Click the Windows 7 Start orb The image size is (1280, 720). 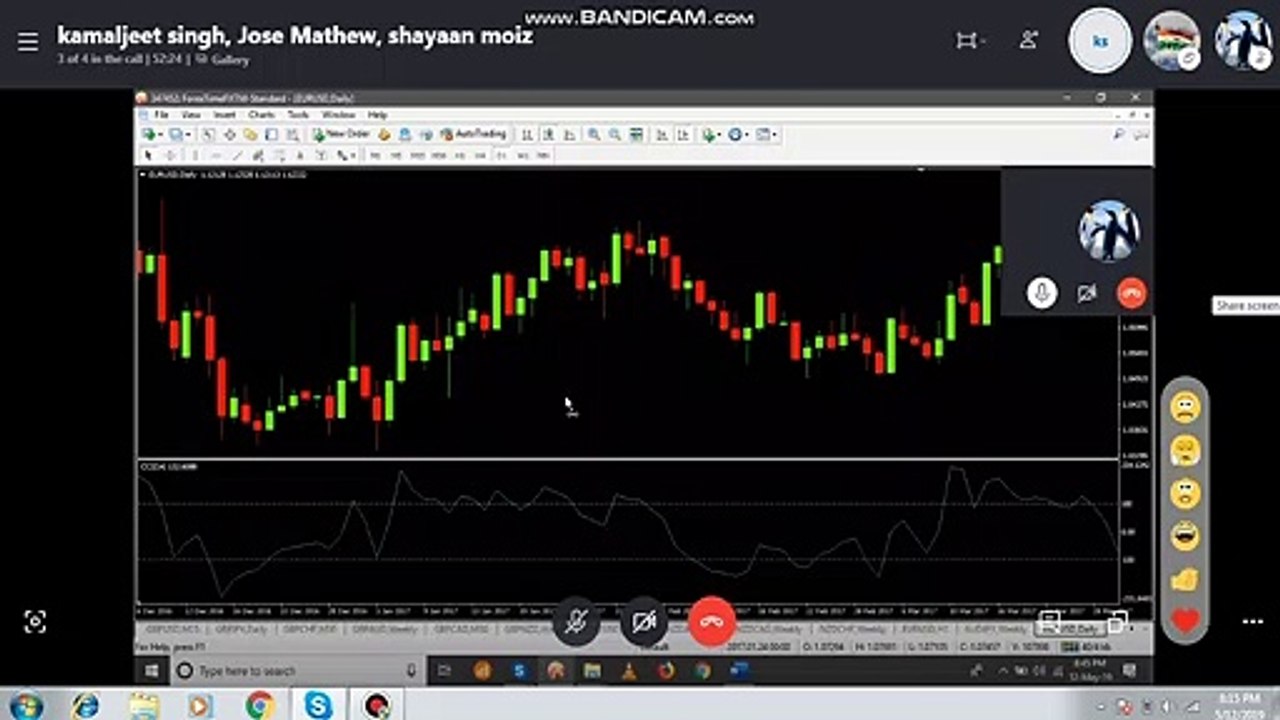point(25,705)
